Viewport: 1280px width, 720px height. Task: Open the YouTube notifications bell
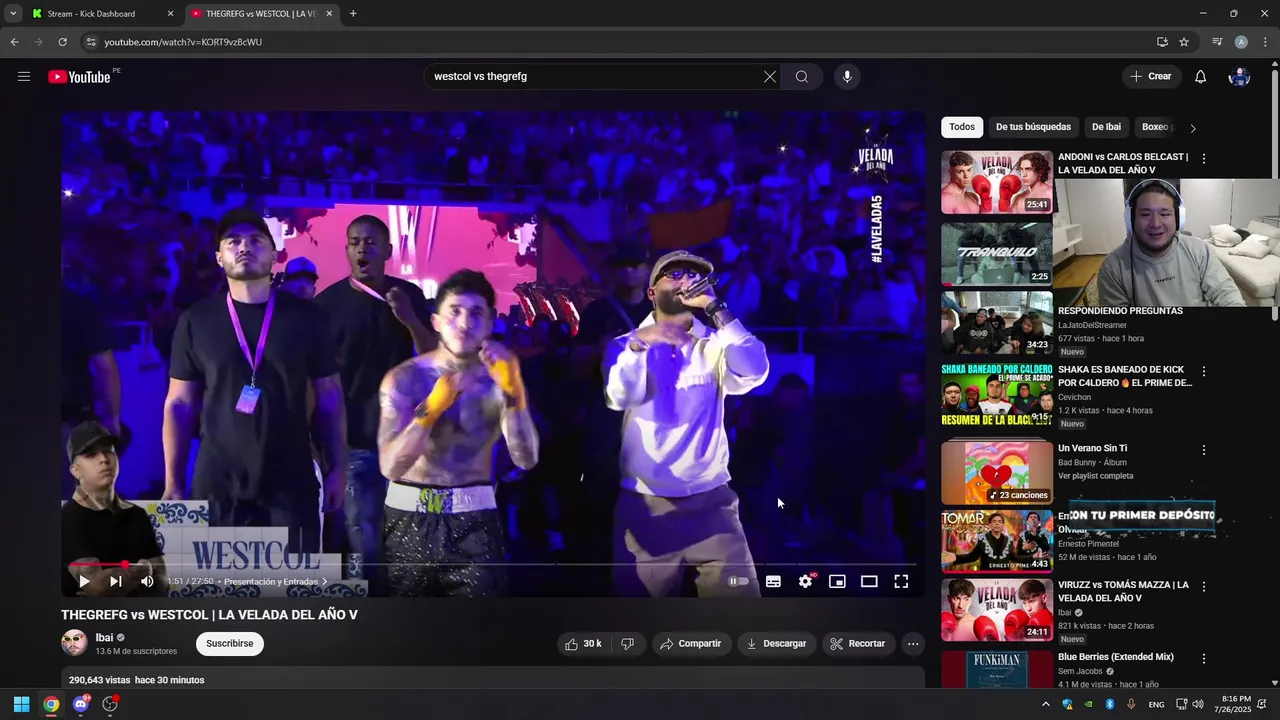coord(1201,77)
